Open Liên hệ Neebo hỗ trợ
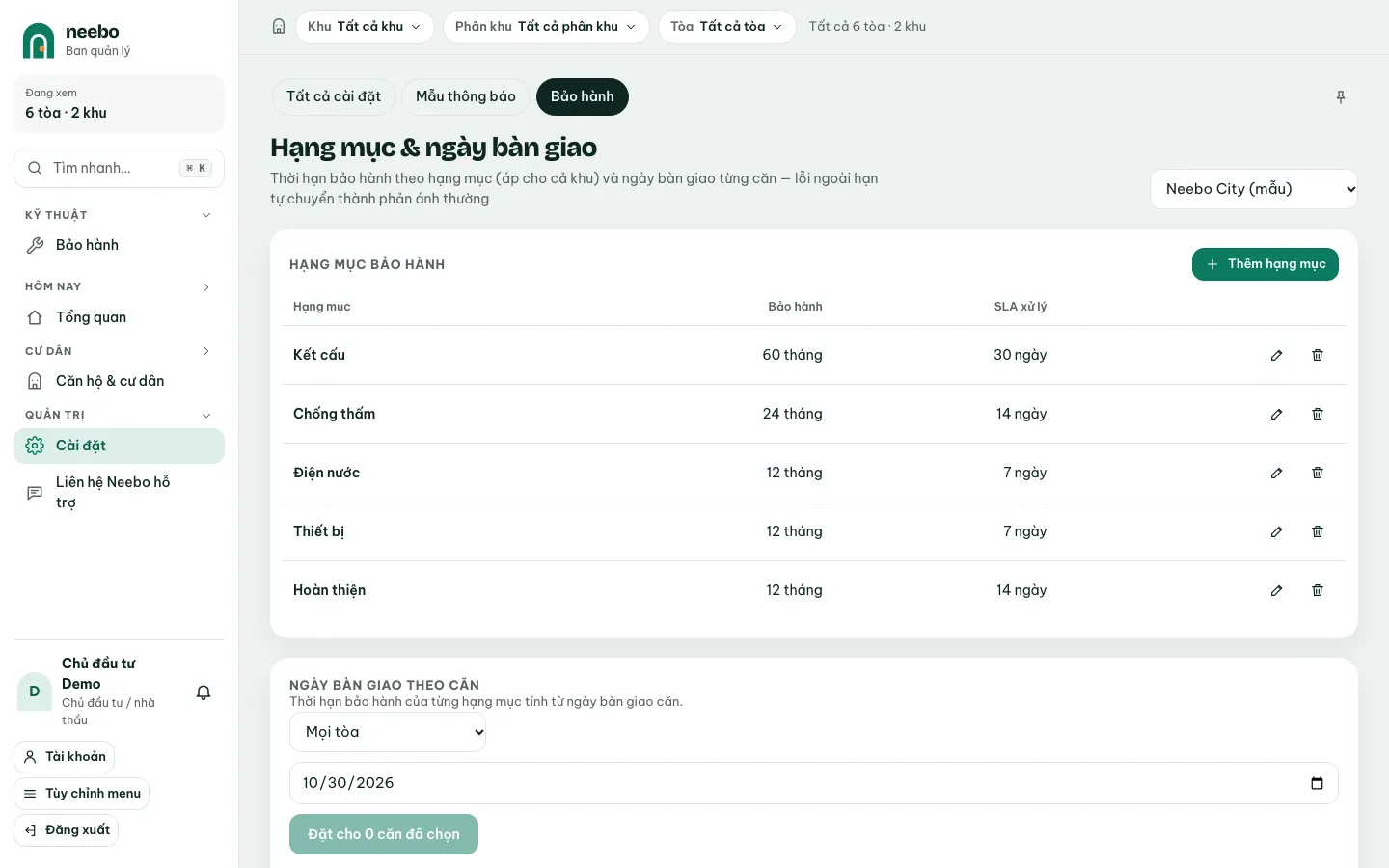 click(x=119, y=492)
